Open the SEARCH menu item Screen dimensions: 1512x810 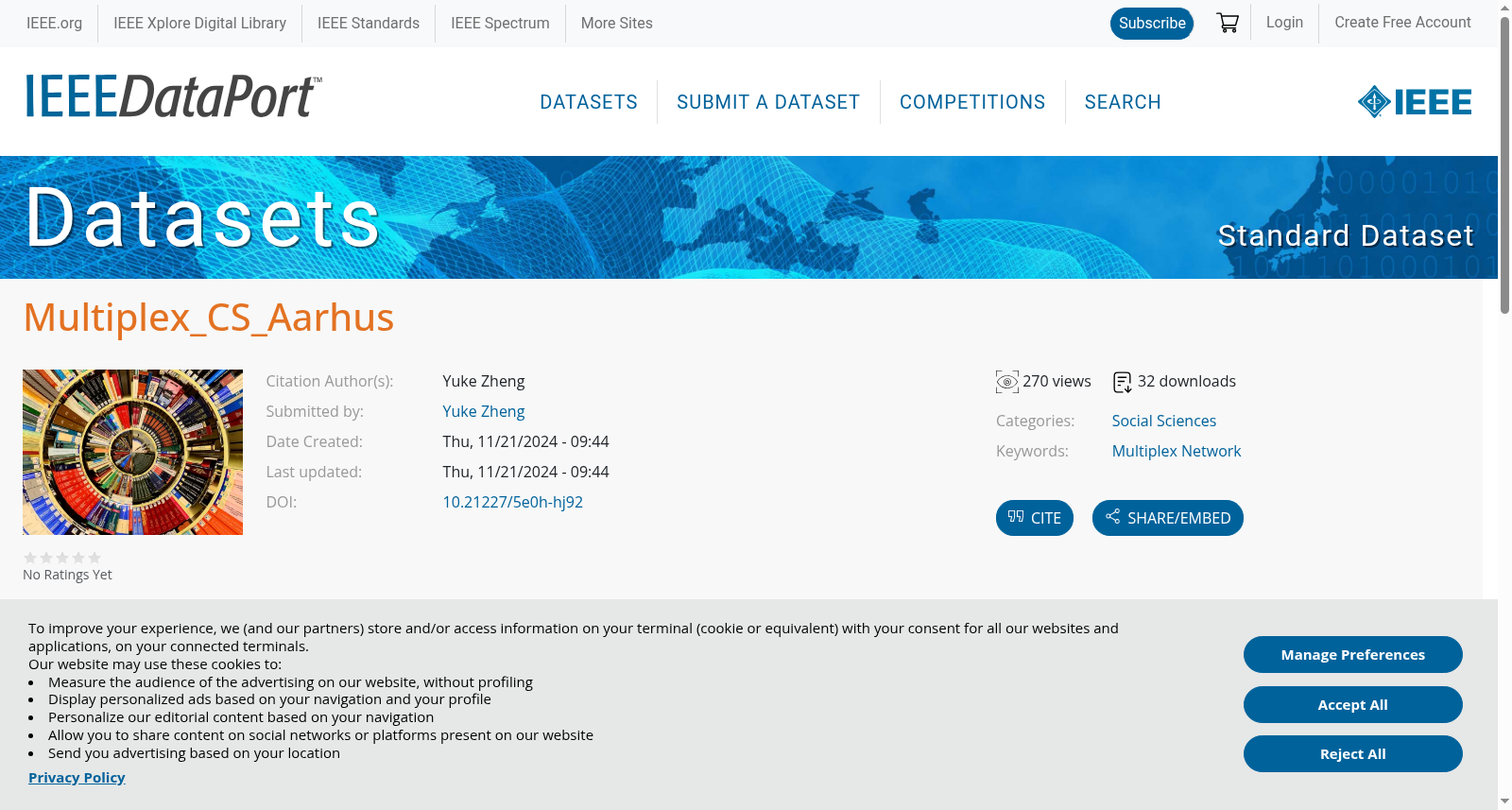pos(1123,102)
